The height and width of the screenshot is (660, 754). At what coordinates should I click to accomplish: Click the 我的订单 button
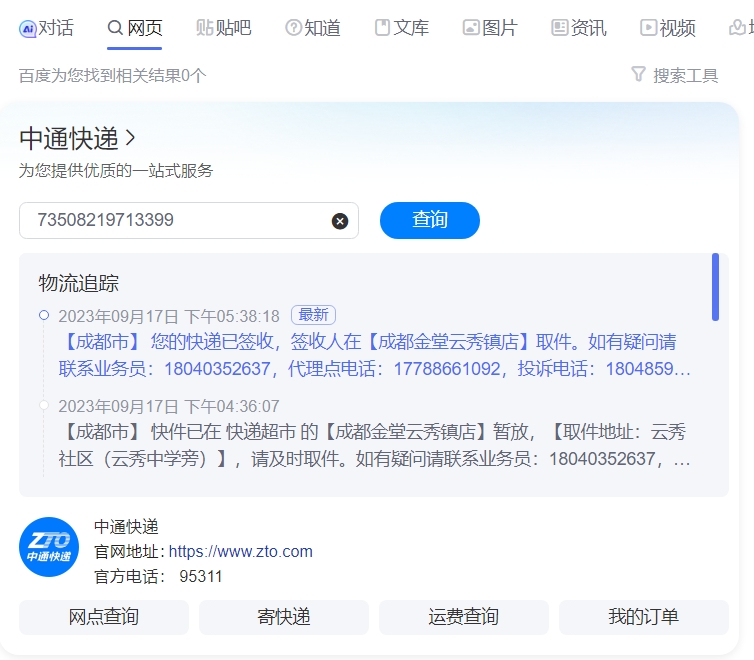coord(644,617)
